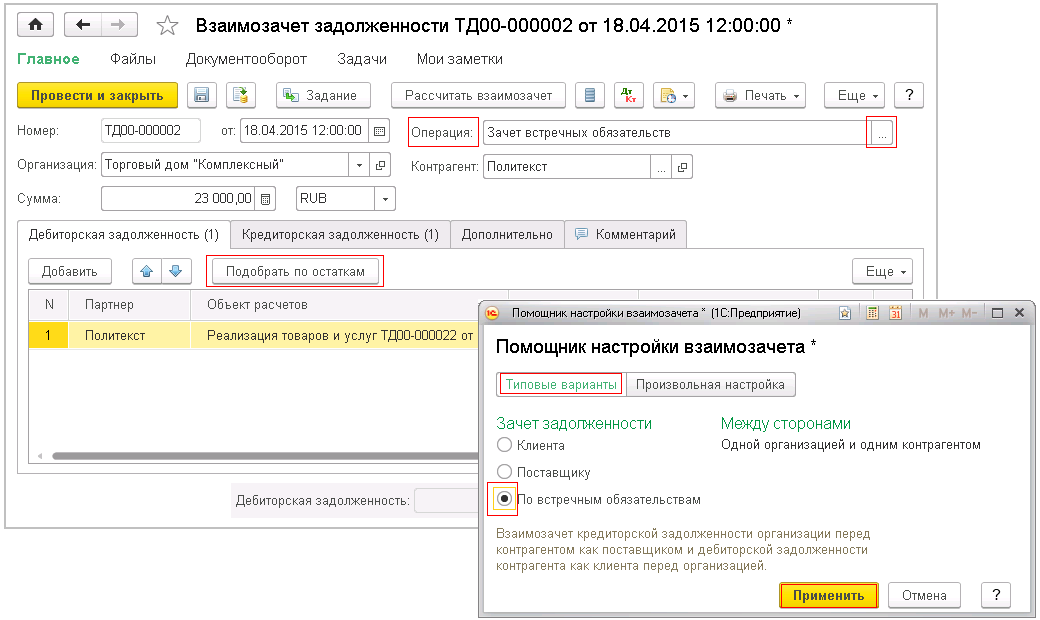1040x620 pixels.
Task: Choose Контрагент via the ellipsis button
Action: (x=661, y=167)
